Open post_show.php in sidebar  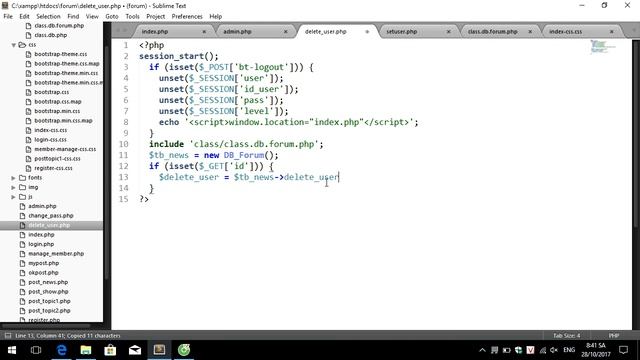pyautogui.click(x=48, y=291)
